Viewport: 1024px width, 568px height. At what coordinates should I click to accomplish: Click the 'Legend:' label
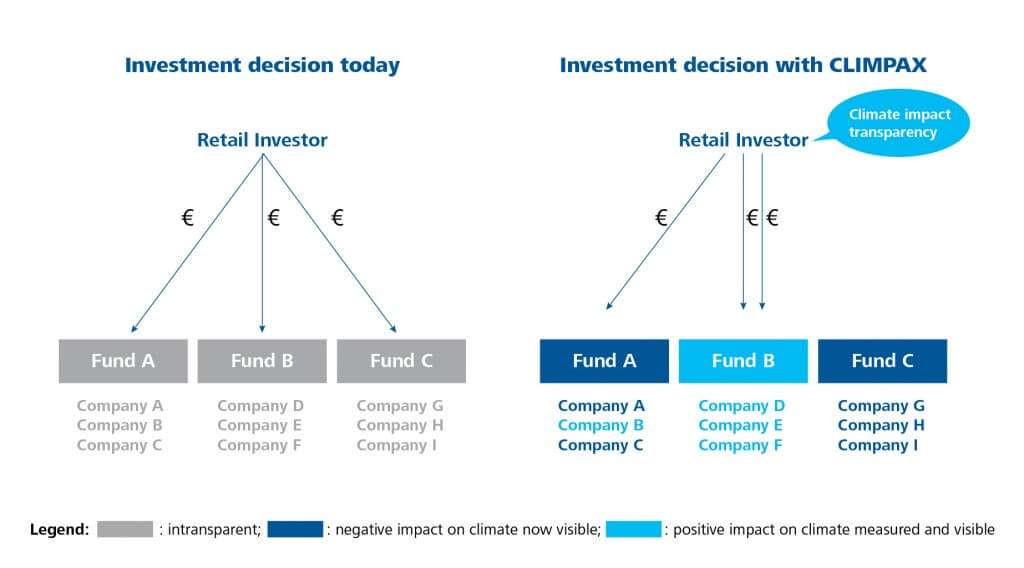[x=59, y=529]
